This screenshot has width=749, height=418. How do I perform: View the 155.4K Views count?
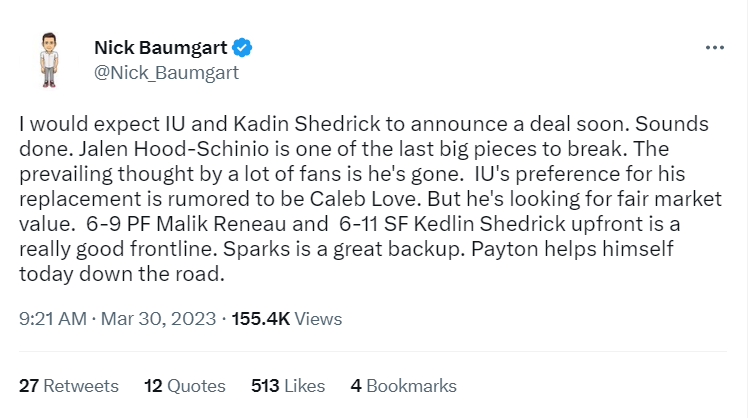click(x=287, y=319)
